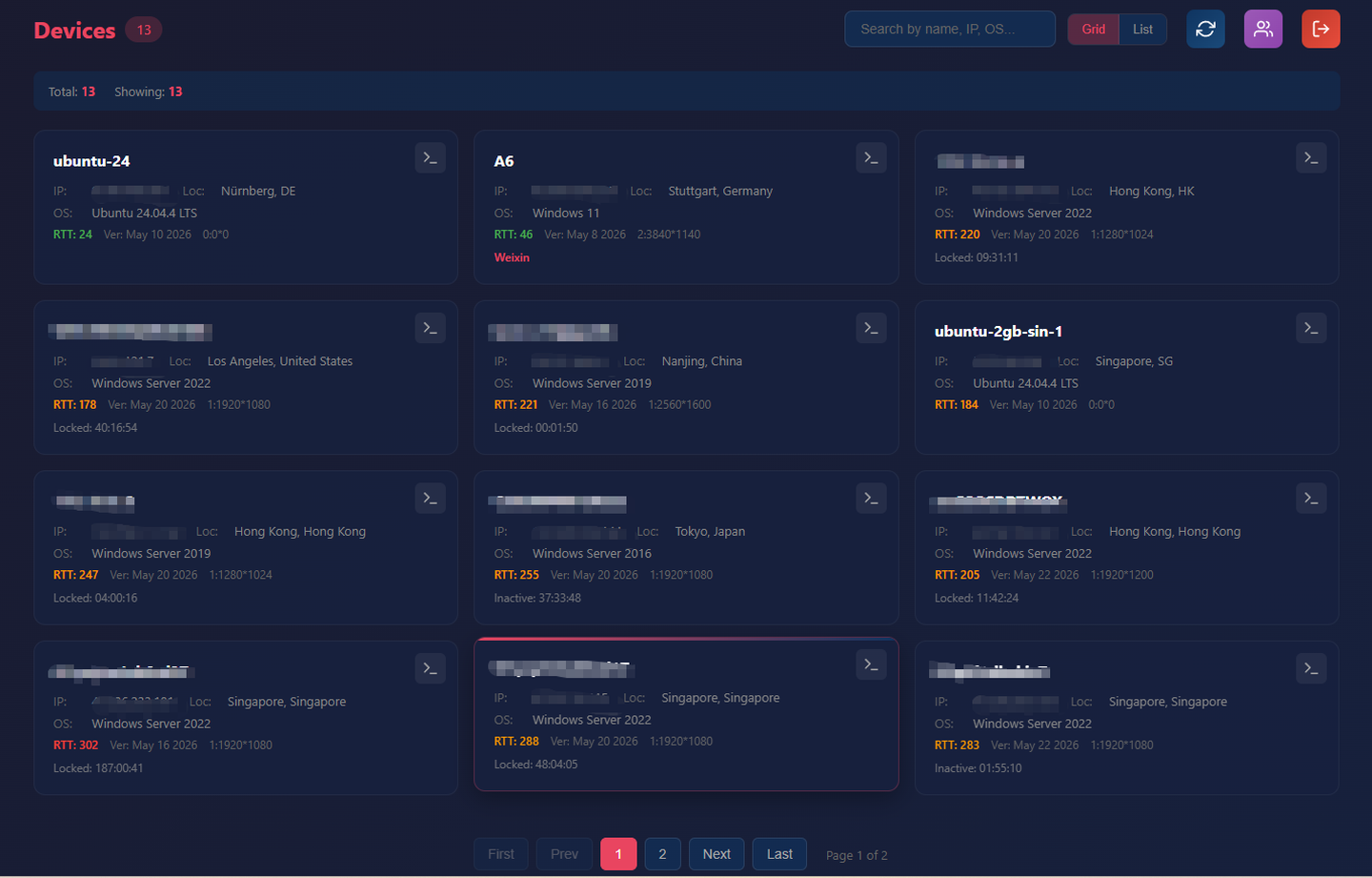
Task: Click Windows 11 OS text
Action: point(566,213)
